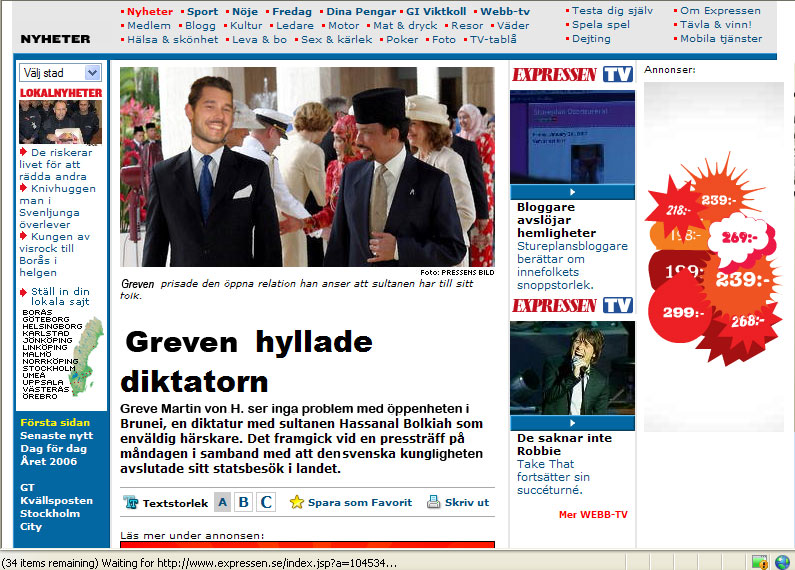Viewport: 795px width, 570px height.
Task: Click the red arrow beside Kungen av visrock
Action: (23, 236)
